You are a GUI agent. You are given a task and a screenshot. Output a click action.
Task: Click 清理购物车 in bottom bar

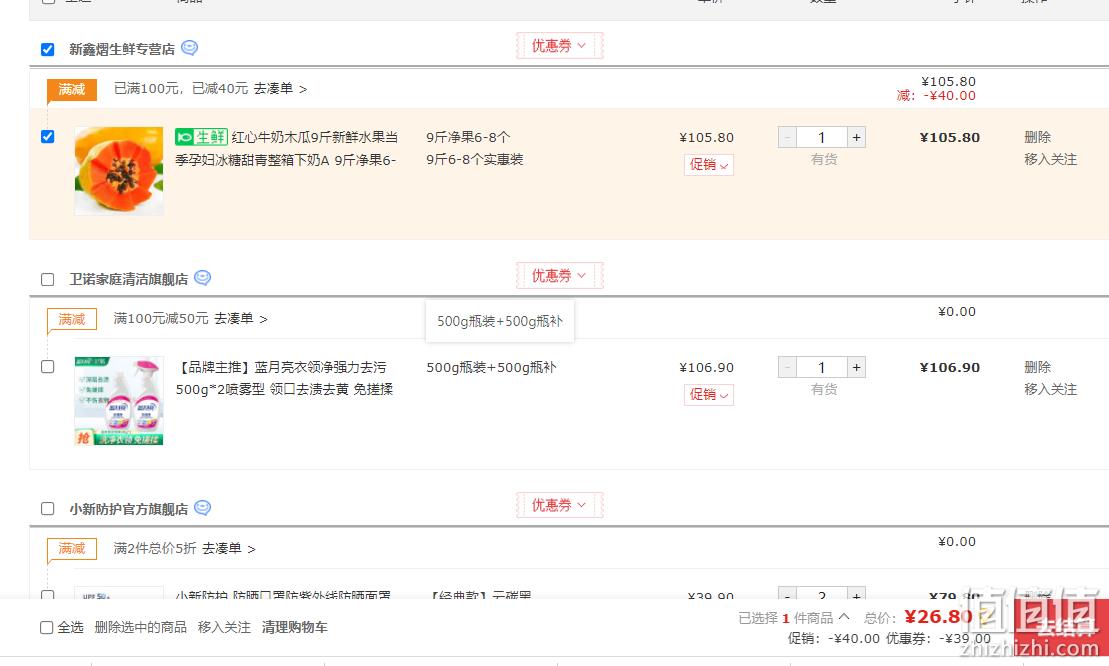point(294,628)
